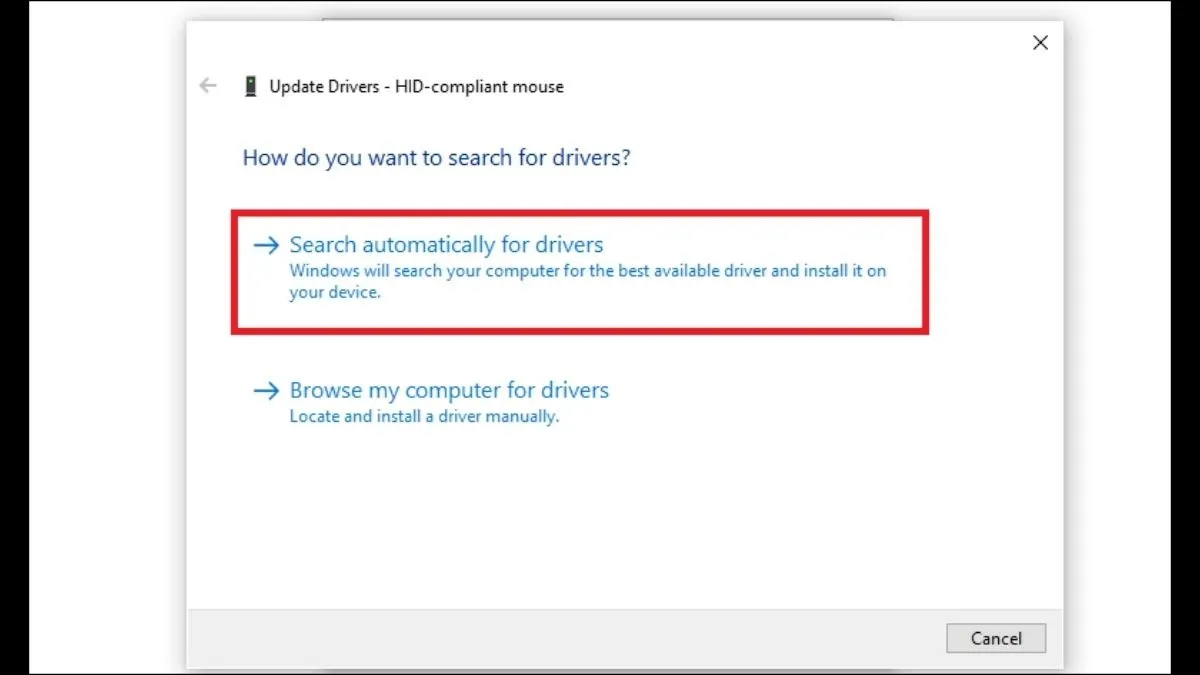The width and height of the screenshot is (1200, 675).
Task: Click the greyed-out left arrow at top
Action: tap(207, 86)
